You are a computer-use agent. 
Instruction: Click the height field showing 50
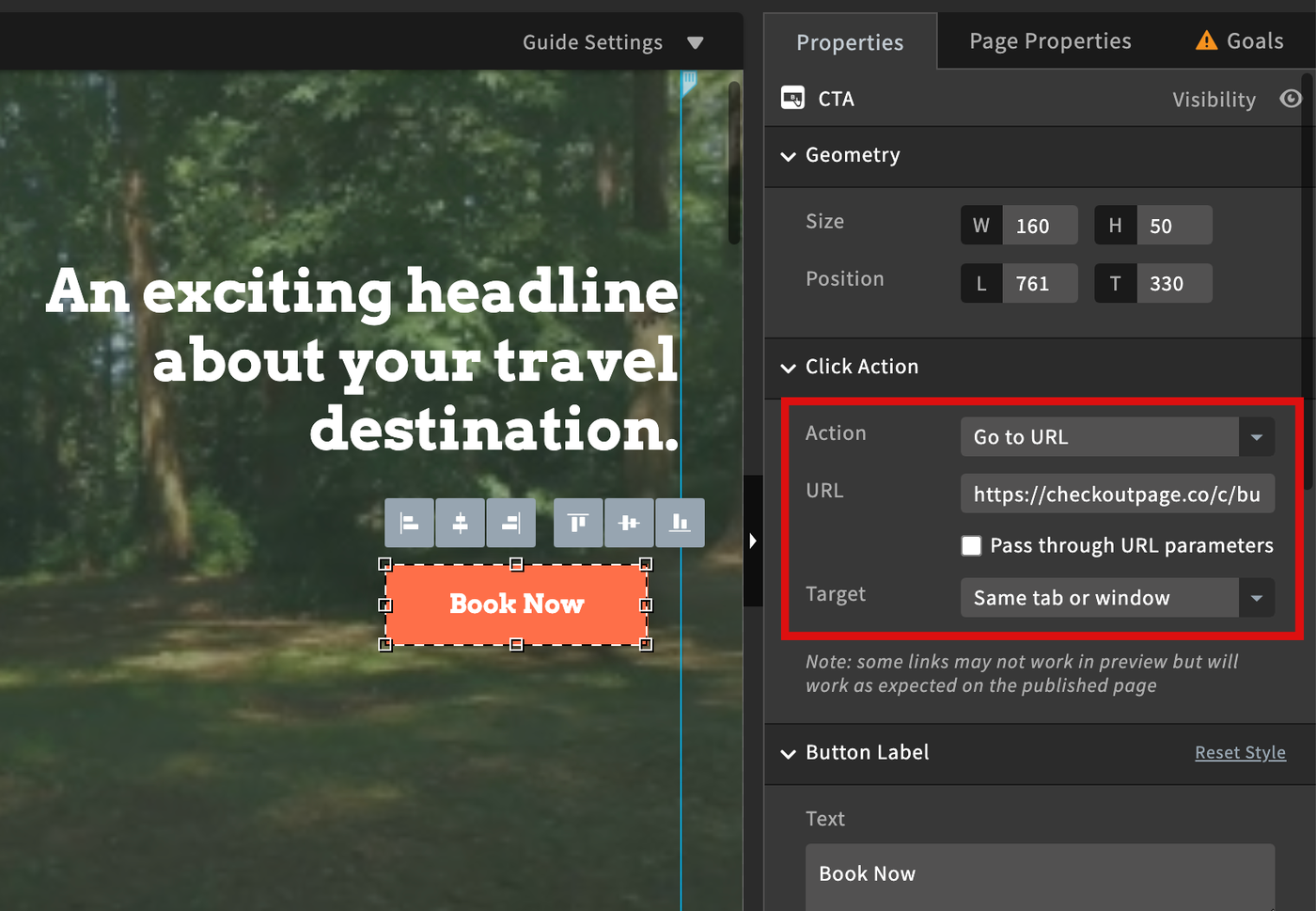1174,226
